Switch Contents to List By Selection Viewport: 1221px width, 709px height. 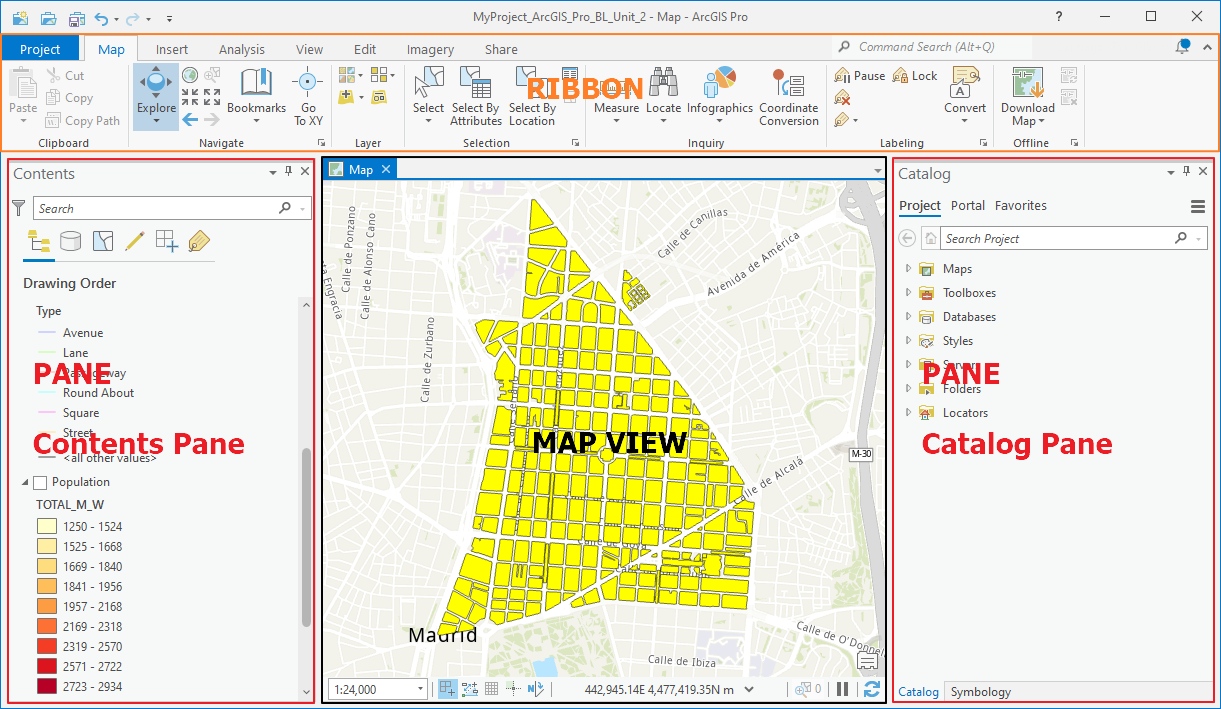[103, 240]
